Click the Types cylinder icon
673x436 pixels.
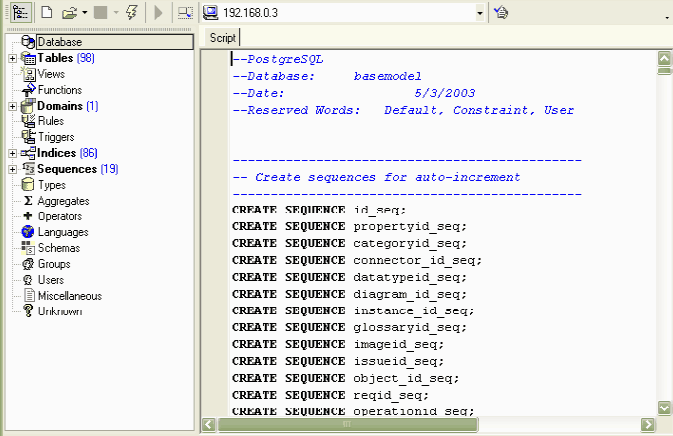pyautogui.click(x=28, y=185)
